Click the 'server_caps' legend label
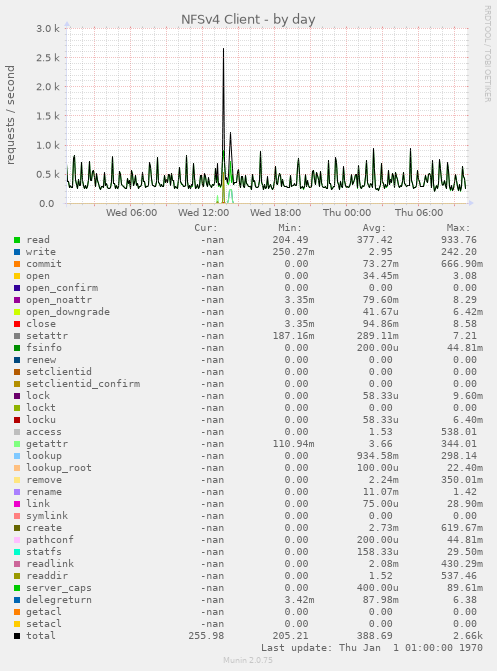The image size is (497, 671). pyautogui.click(x=59, y=588)
